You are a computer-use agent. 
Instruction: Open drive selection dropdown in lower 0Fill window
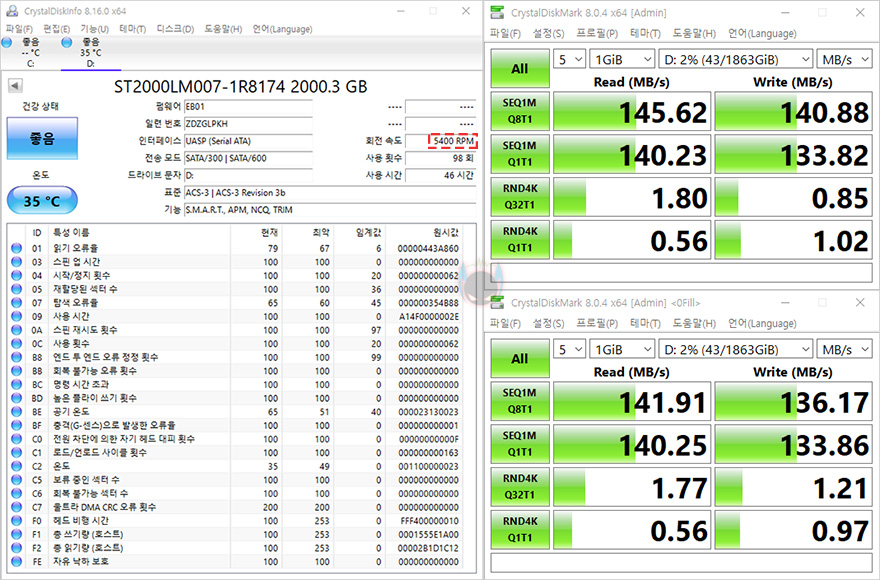point(735,349)
